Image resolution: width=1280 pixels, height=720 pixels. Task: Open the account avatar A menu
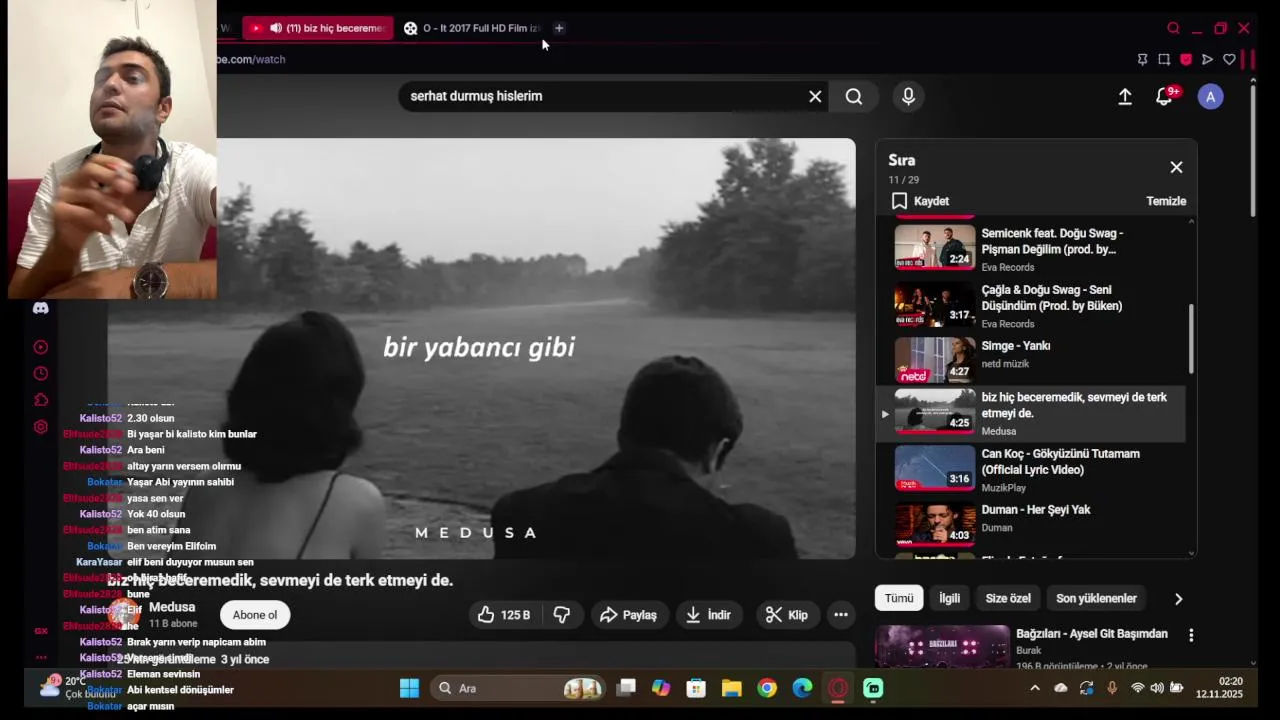point(1211,97)
